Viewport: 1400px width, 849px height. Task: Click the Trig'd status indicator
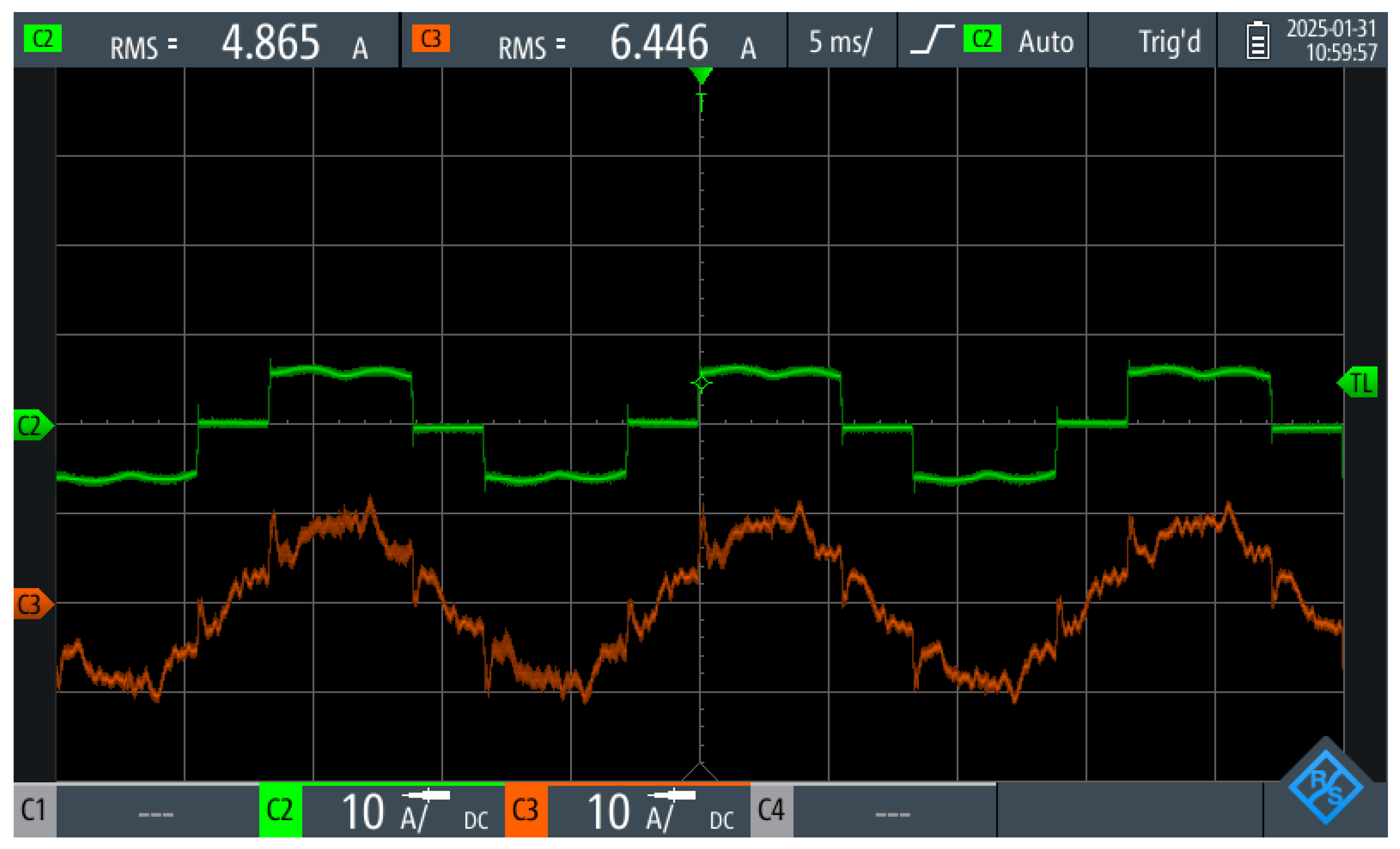pyautogui.click(x=1169, y=41)
